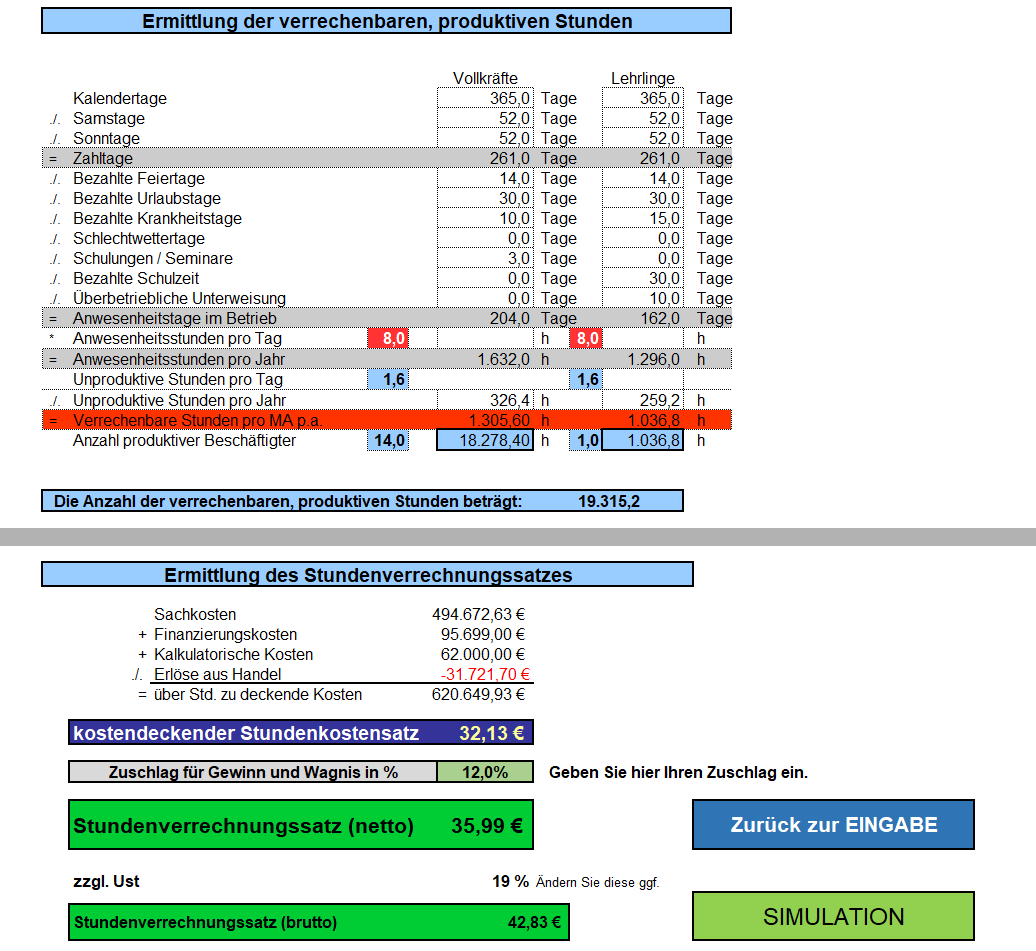1036x951 pixels.
Task: Select the 14,0 Anzahl produktiver Beschäftigter cell
Action: [388, 440]
